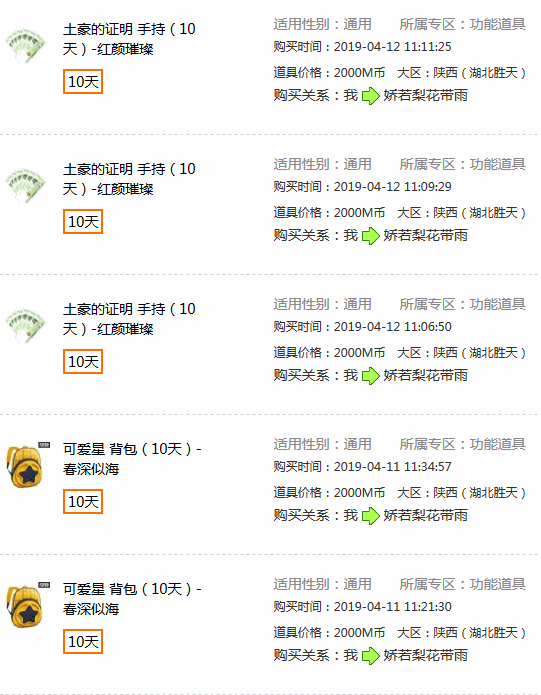Select 10天 box for 11:11:25 purchase
541x695 pixels.
click(83, 82)
